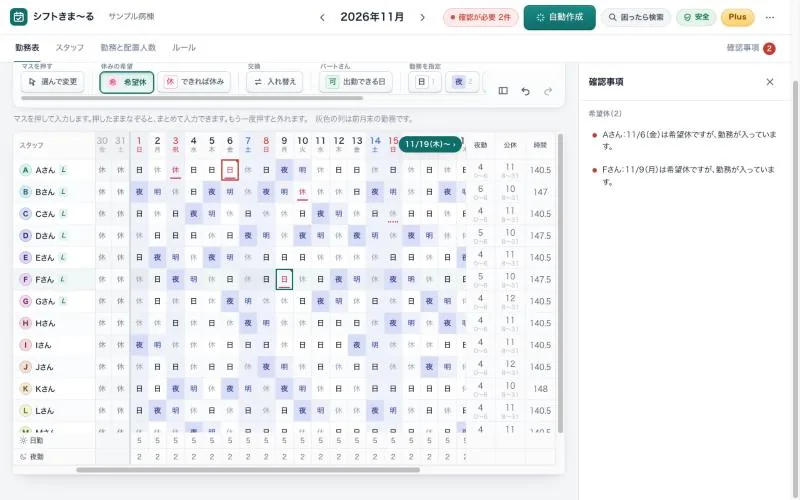800x500 pixels.
Task: Click the 自動作成 button
Action: tap(559, 17)
